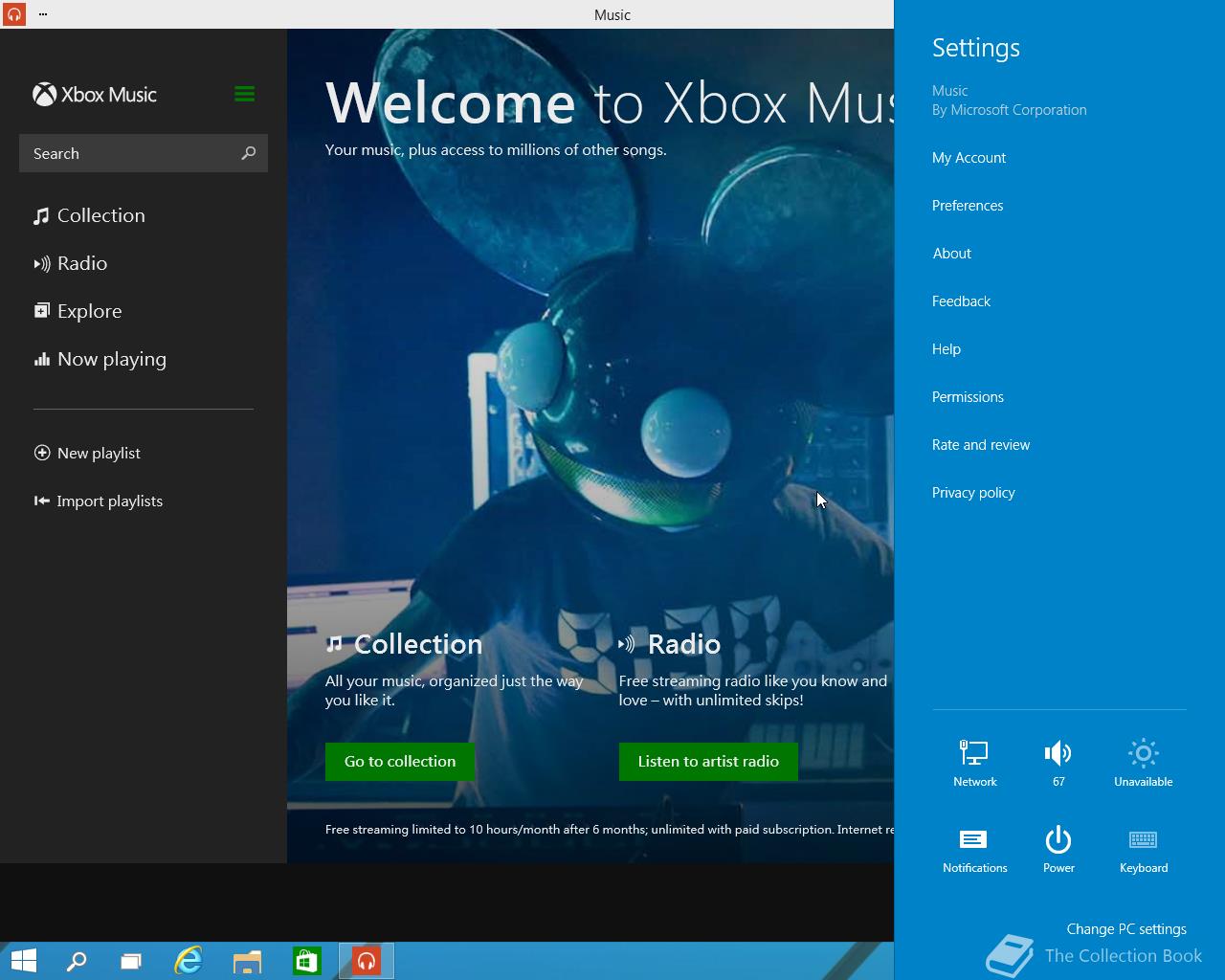Go to Explore in the sidebar

(78, 311)
